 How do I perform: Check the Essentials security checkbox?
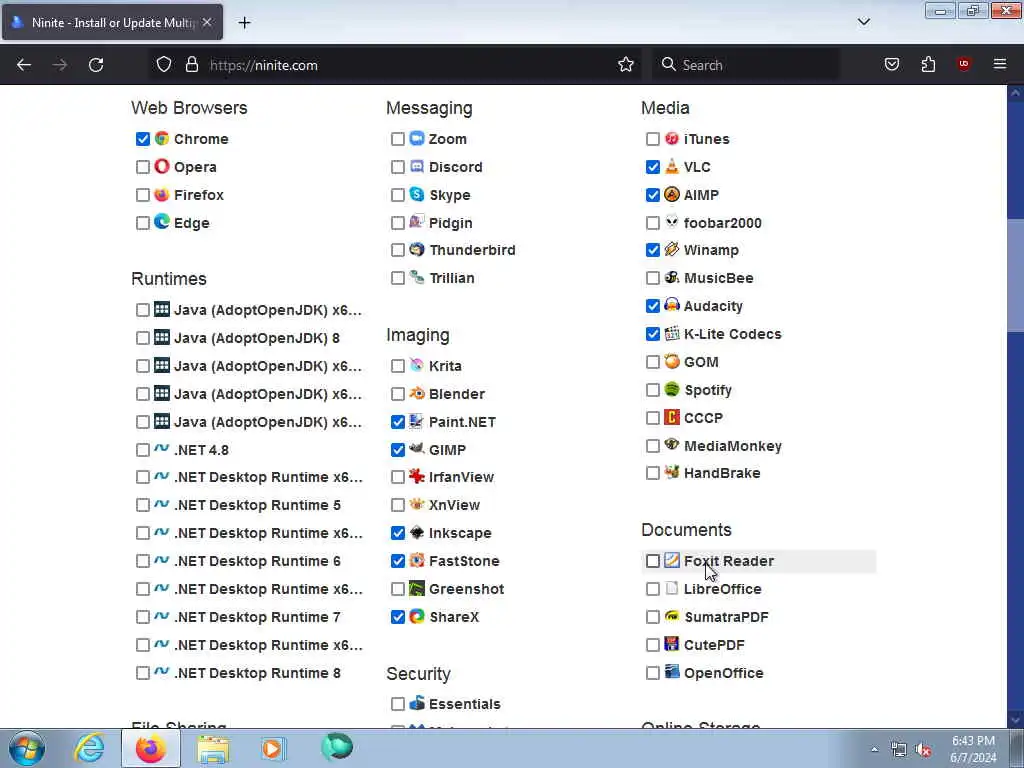coord(398,704)
